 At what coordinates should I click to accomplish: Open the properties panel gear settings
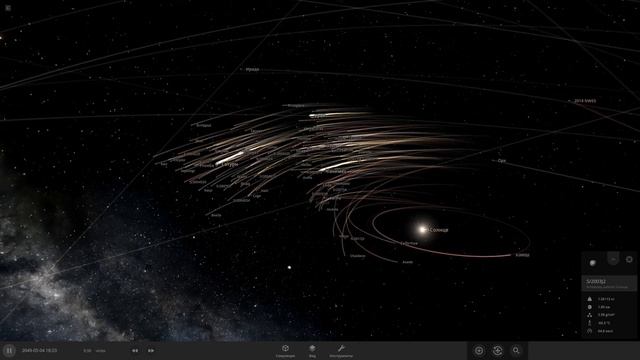[x=629, y=260]
